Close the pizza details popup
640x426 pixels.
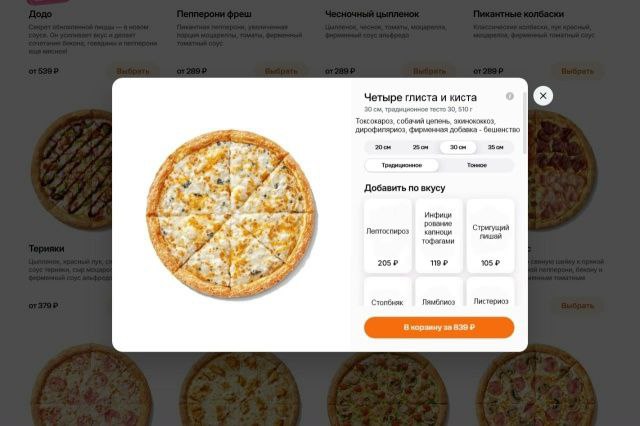click(x=543, y=96)
